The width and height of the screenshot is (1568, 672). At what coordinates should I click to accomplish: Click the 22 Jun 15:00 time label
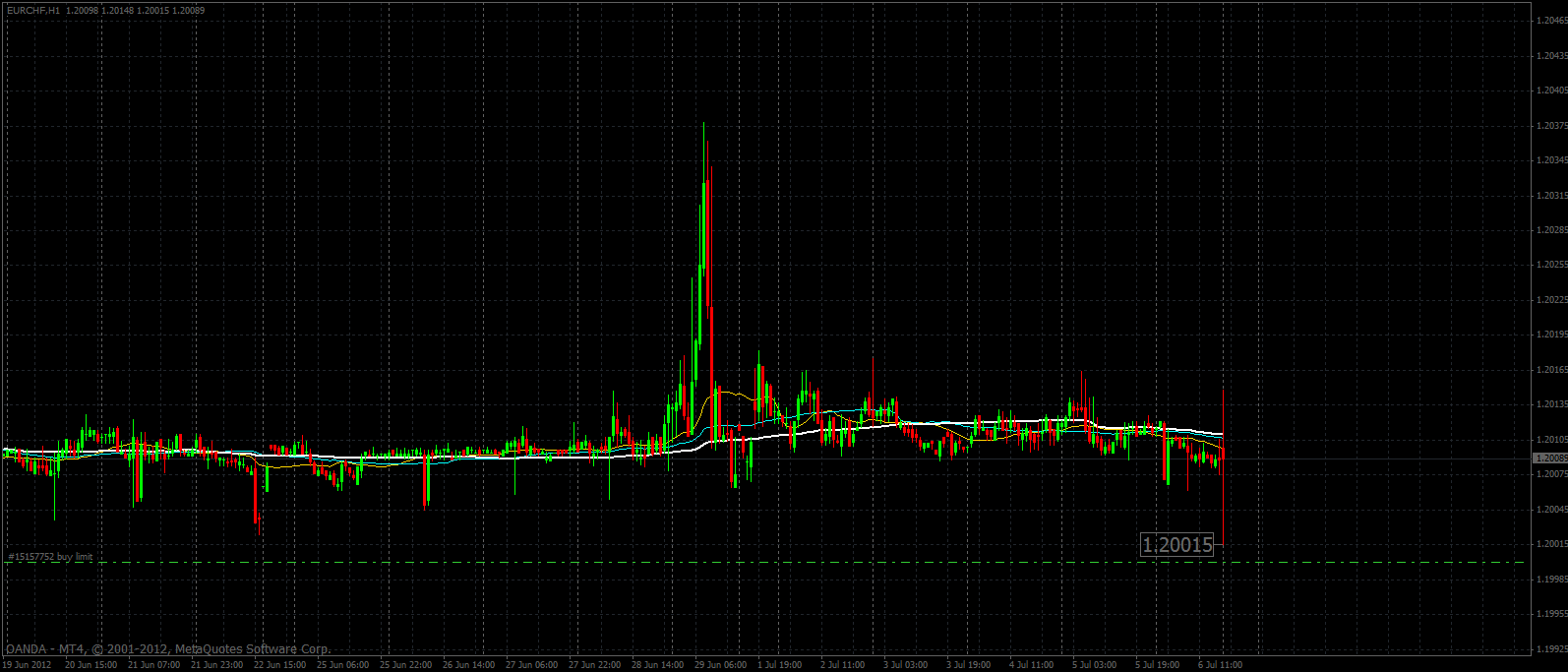point(279,665)
